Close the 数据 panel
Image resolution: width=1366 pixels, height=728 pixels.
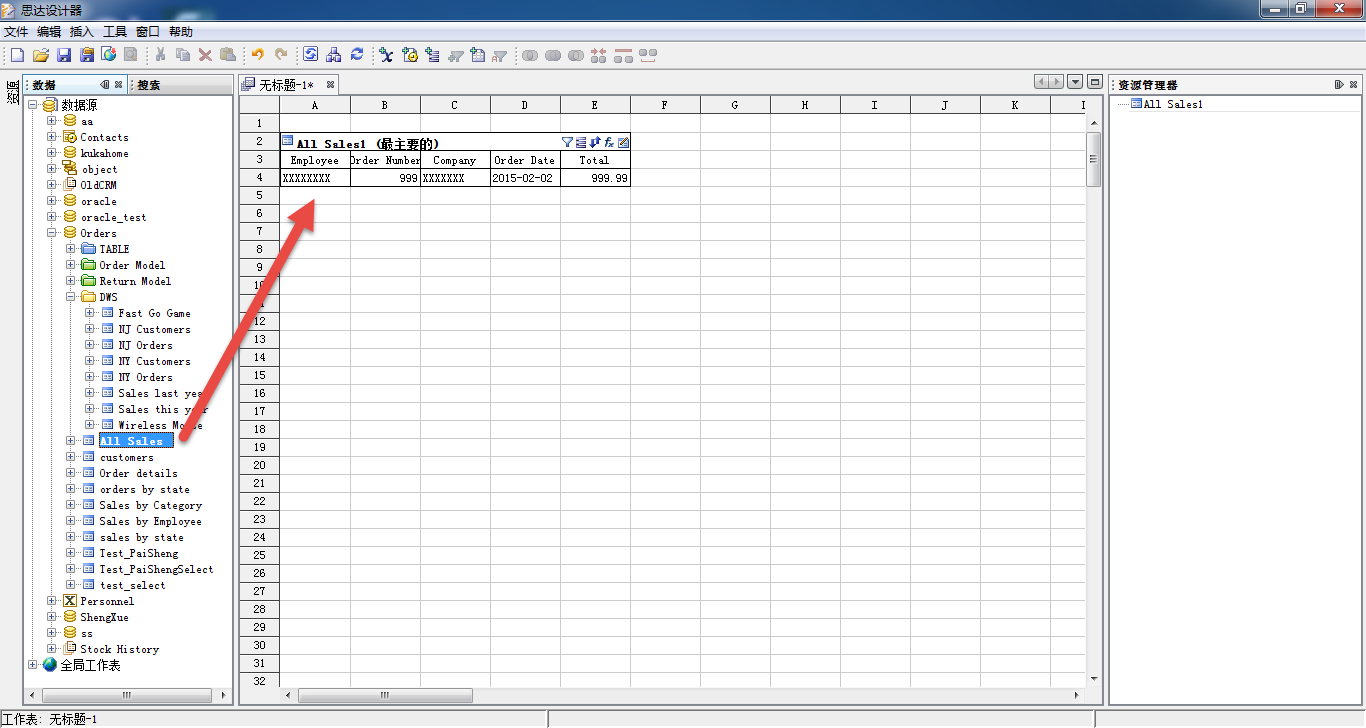(118, 85)
